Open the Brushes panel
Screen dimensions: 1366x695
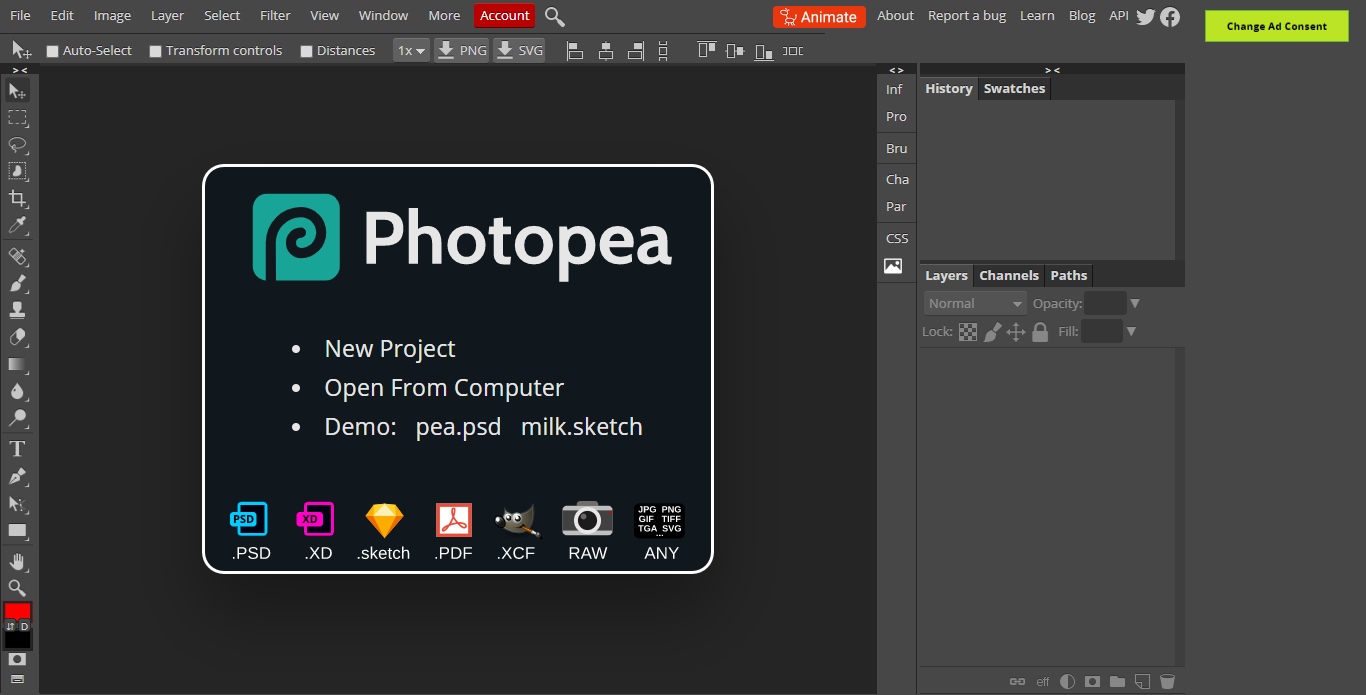(895, 148)
